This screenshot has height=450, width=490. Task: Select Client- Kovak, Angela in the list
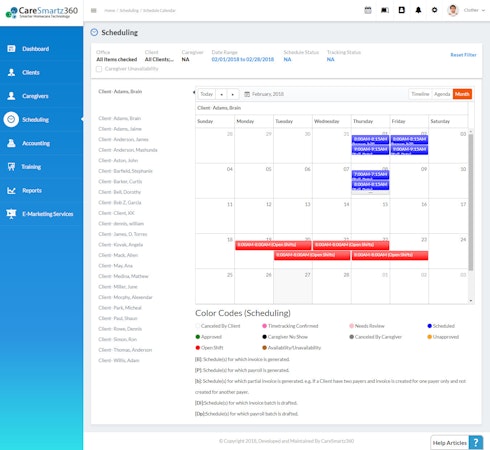120,245
